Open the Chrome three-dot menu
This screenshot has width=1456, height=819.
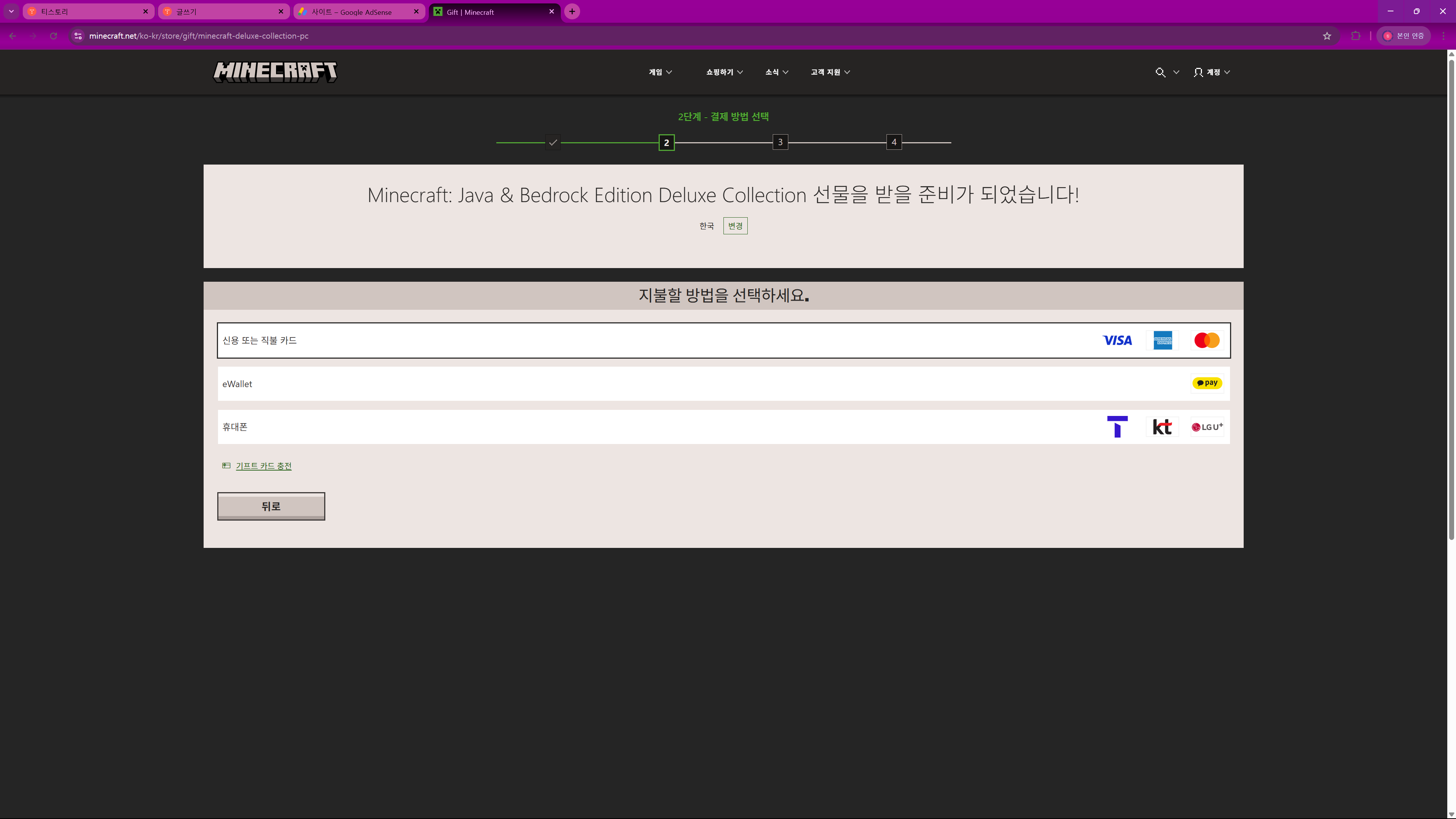(x=1443, y=36)
